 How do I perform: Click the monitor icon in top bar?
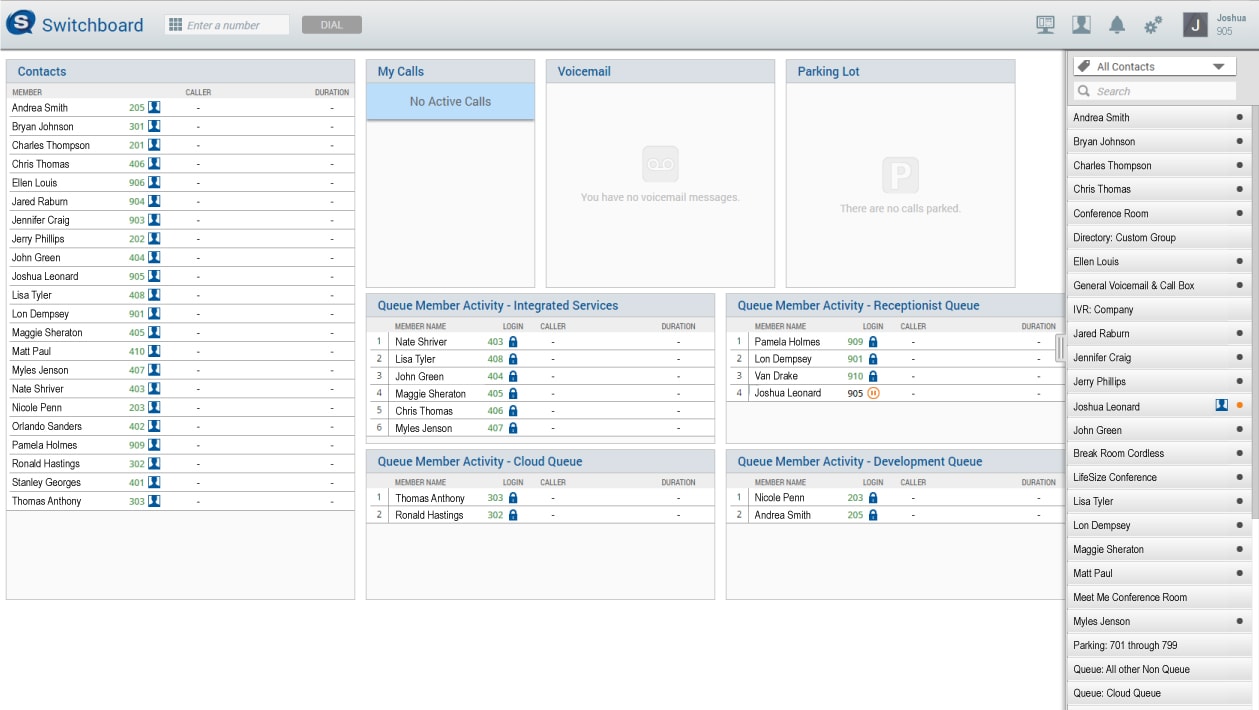coord(1045,25)
